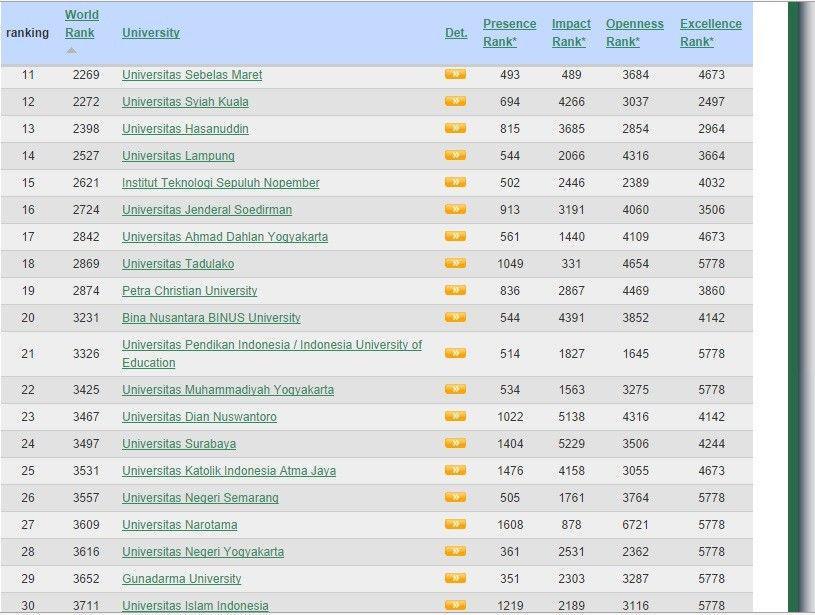The height and width of the screenshot is (615, 815).
Task: Sort table by University column header
Action: click(151, 33)
